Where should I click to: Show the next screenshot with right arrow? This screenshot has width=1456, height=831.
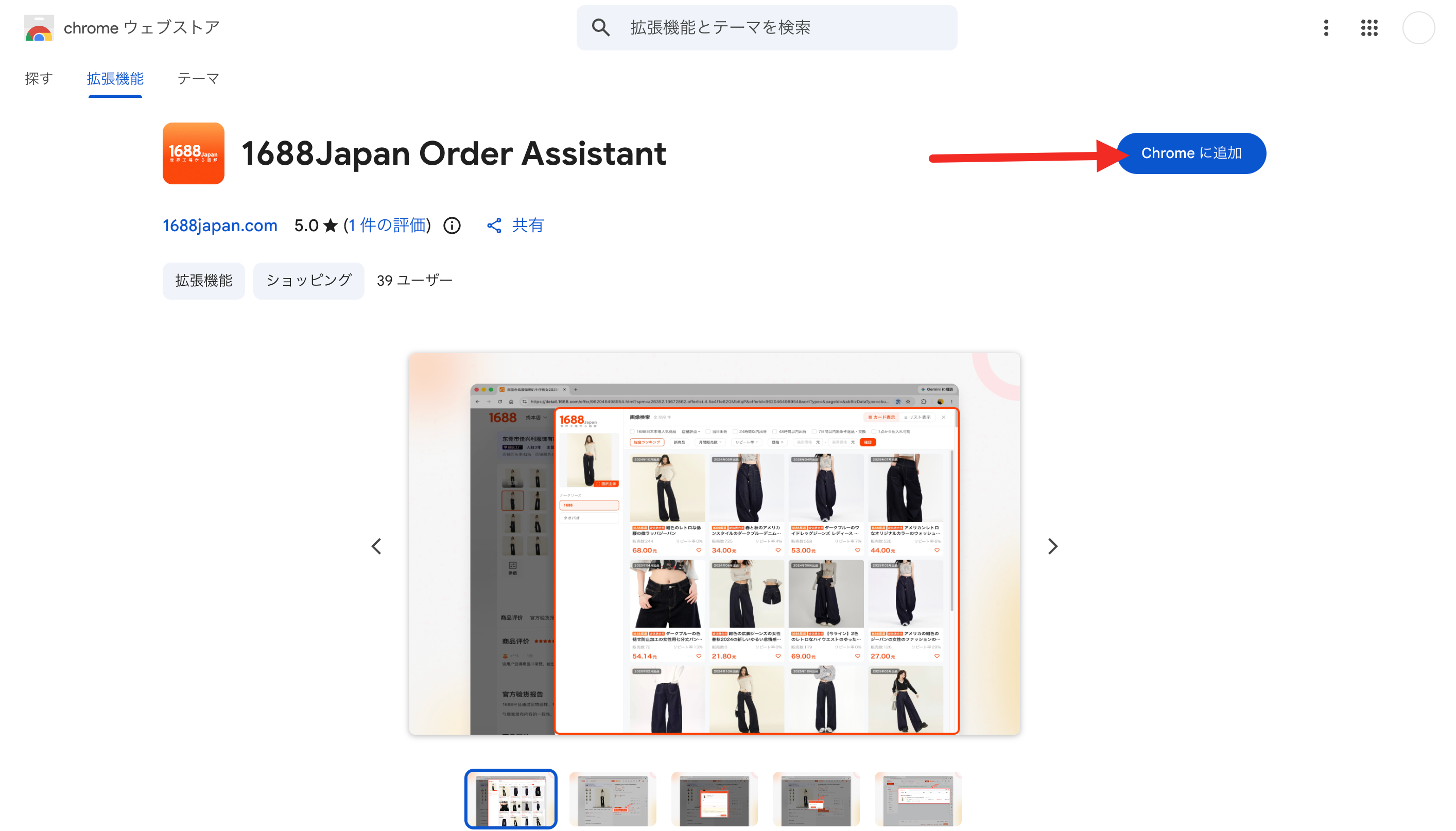click(x=1053, y=546)
